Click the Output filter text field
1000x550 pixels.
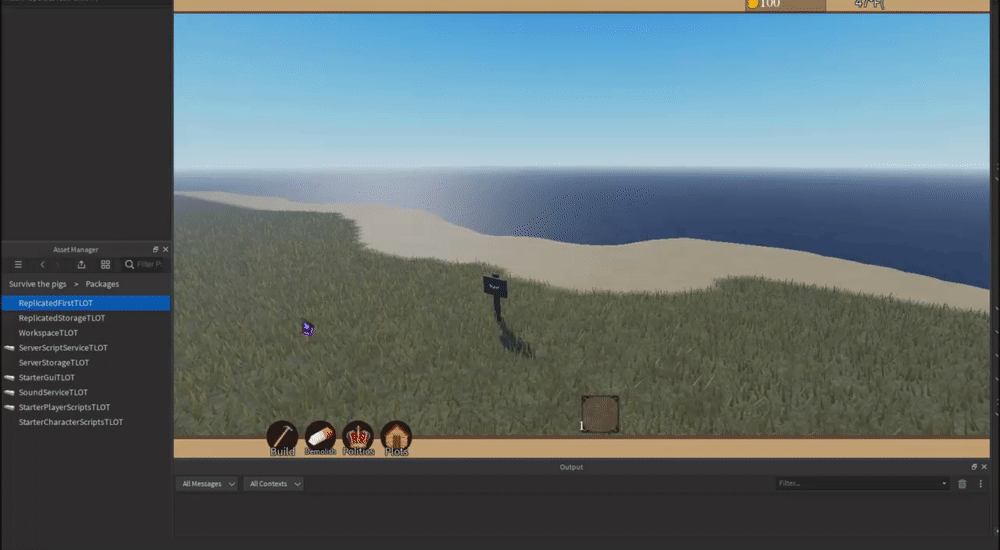[857, 484]
